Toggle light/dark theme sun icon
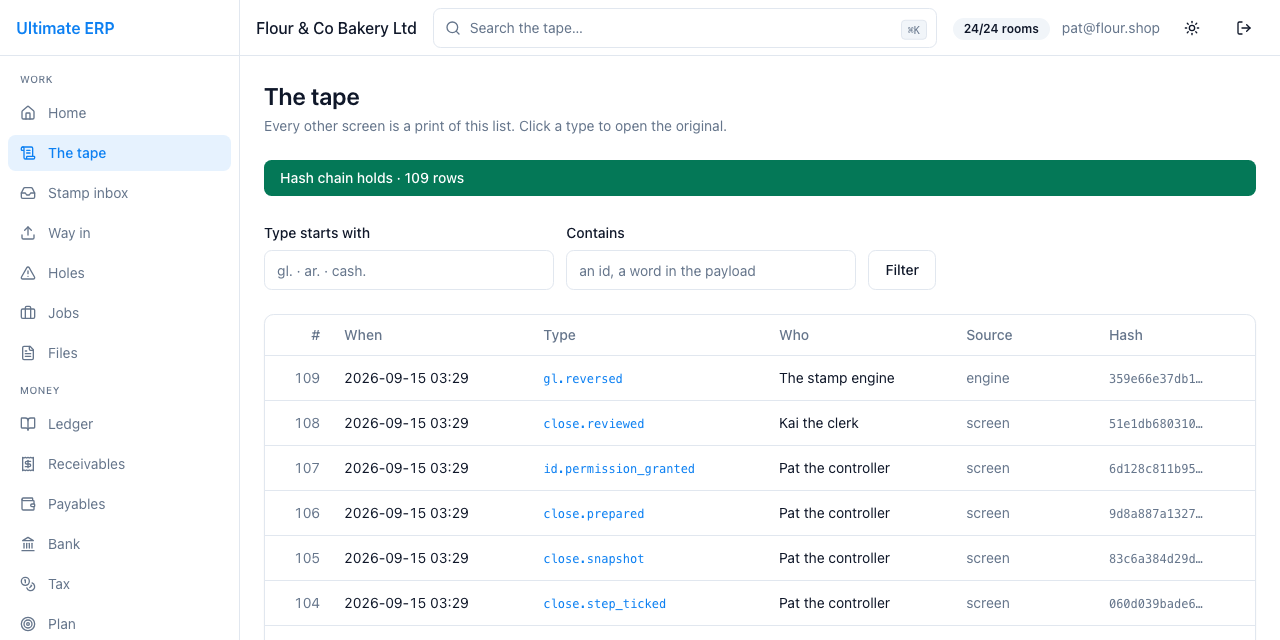This screenshot has width=1280, height=640. [1192, 28]
